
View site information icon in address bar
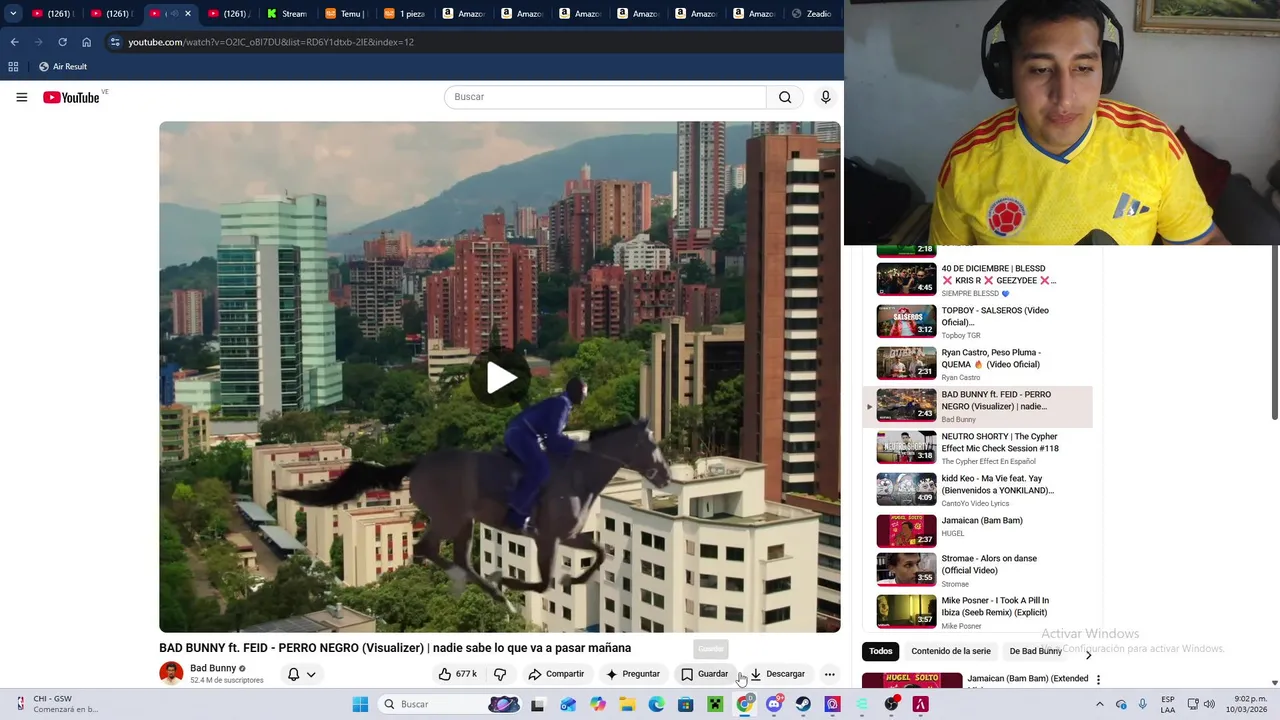[115, 42]
